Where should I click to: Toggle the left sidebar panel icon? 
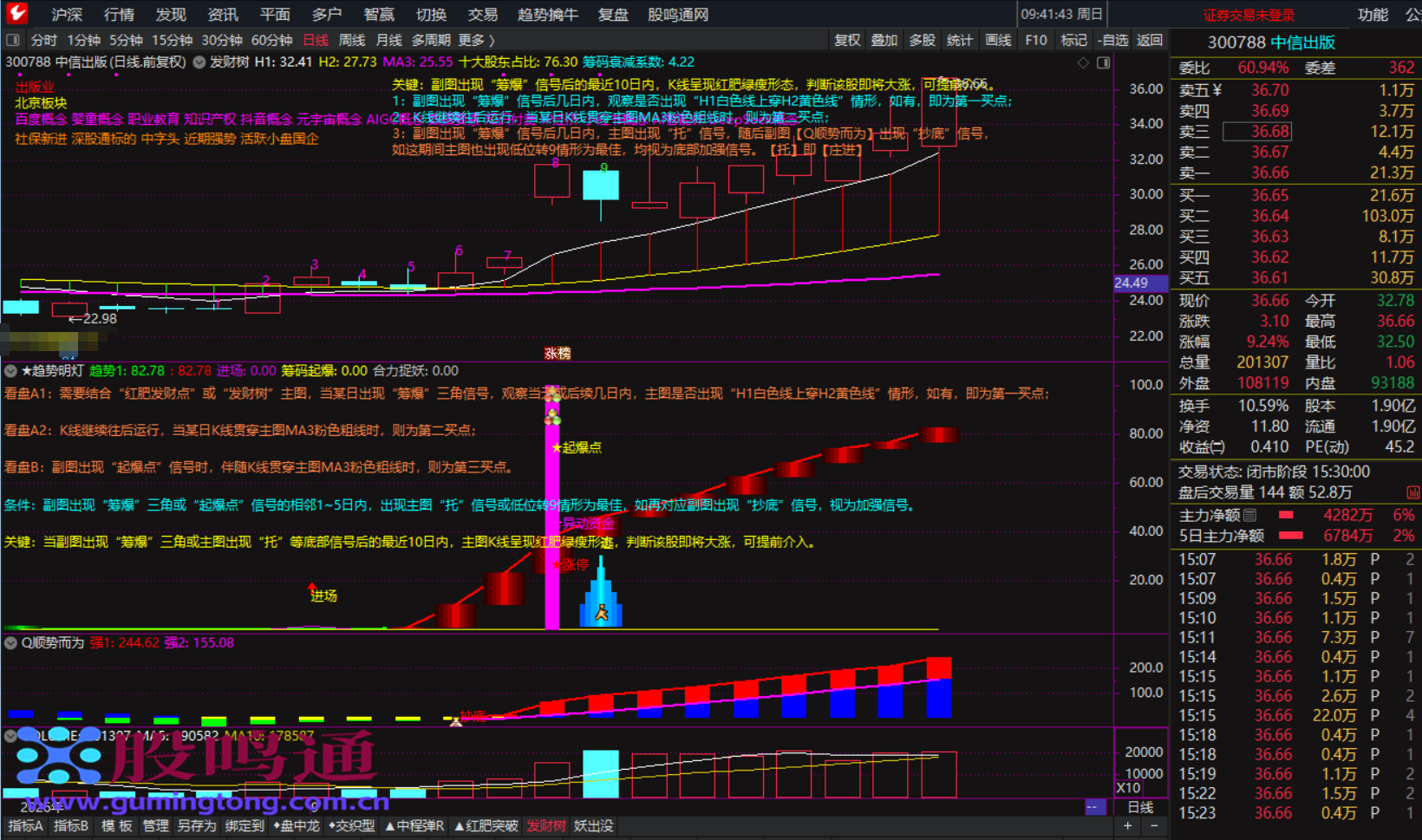pyautogui.click(x=12, y=40)
